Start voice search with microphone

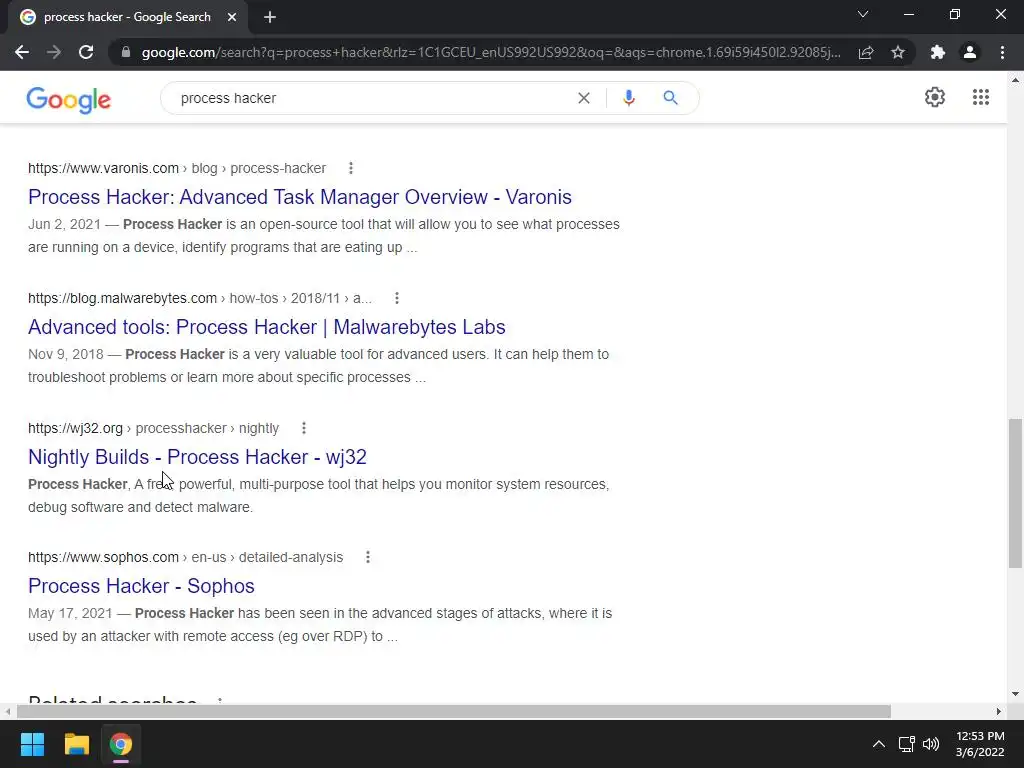click(x=628, y=98)
